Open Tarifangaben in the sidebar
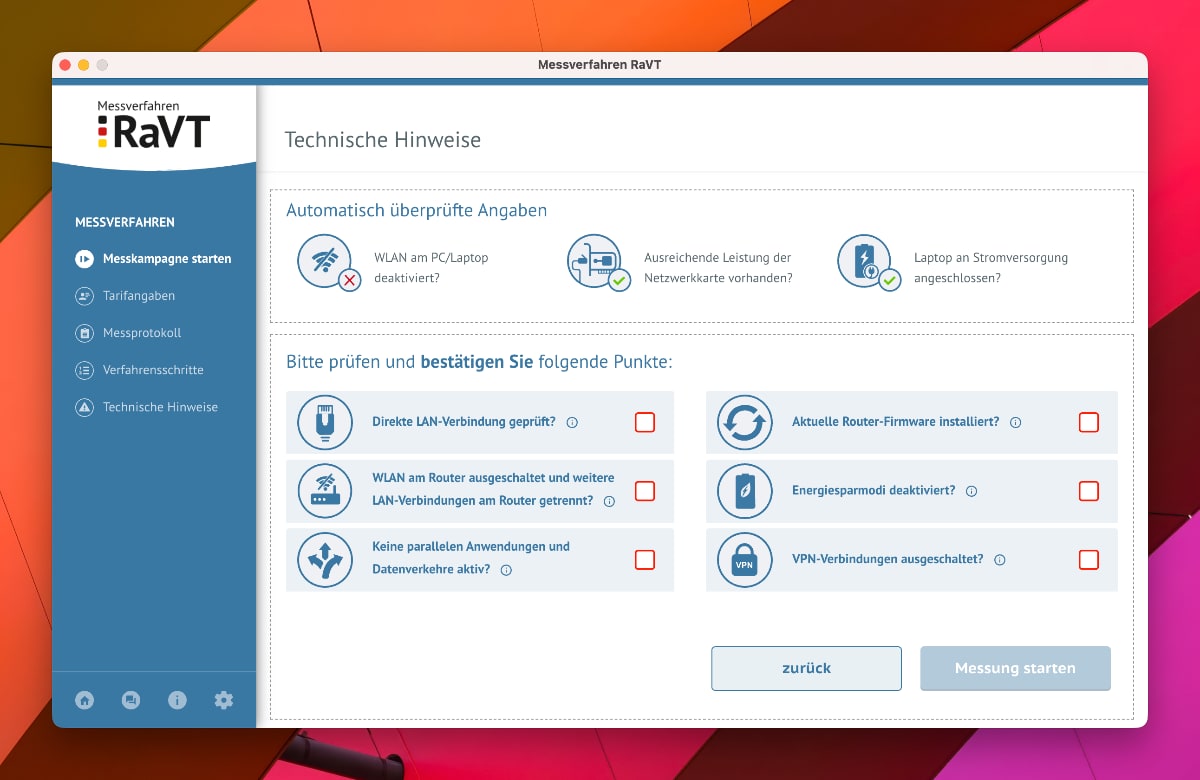This screenshot has height=780, width=1200. (139, 296)
